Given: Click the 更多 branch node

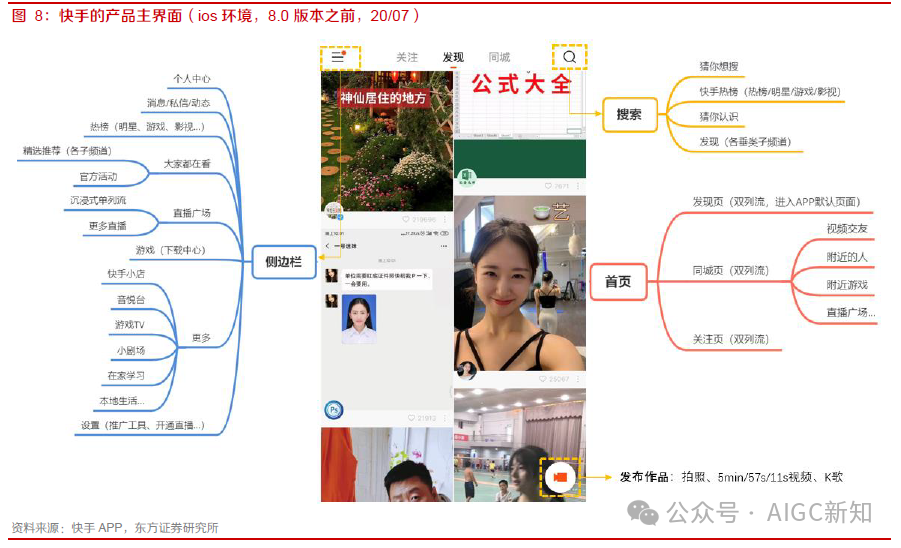Looking at the screenshot, I should (x=201, y=338).
